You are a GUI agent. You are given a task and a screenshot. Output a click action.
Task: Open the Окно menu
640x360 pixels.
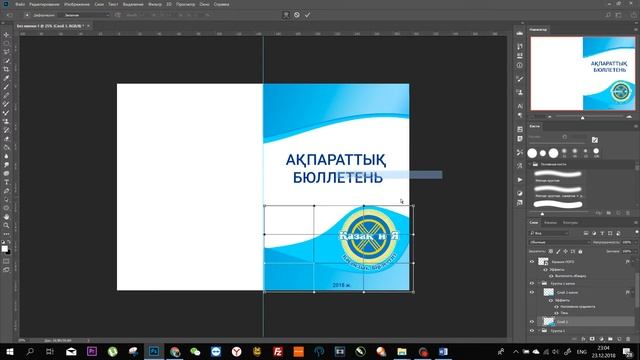tap(204, 4)
